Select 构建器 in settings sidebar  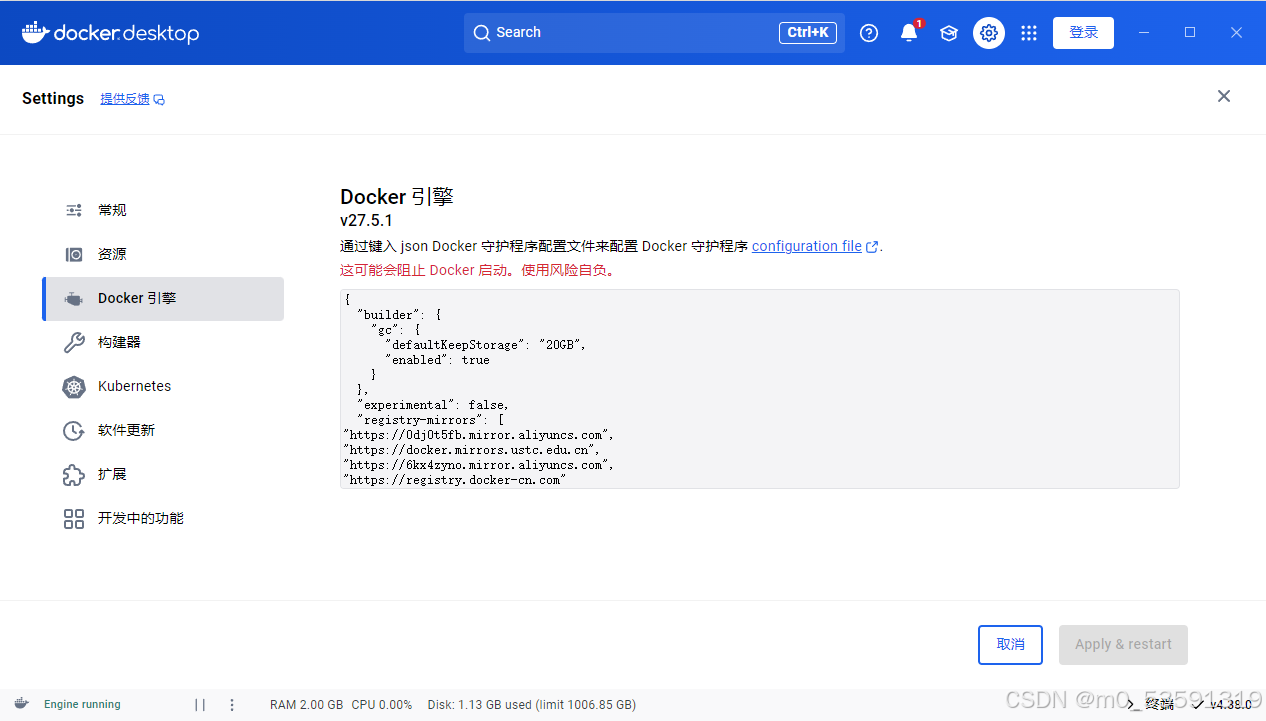[x=163, y=342]
